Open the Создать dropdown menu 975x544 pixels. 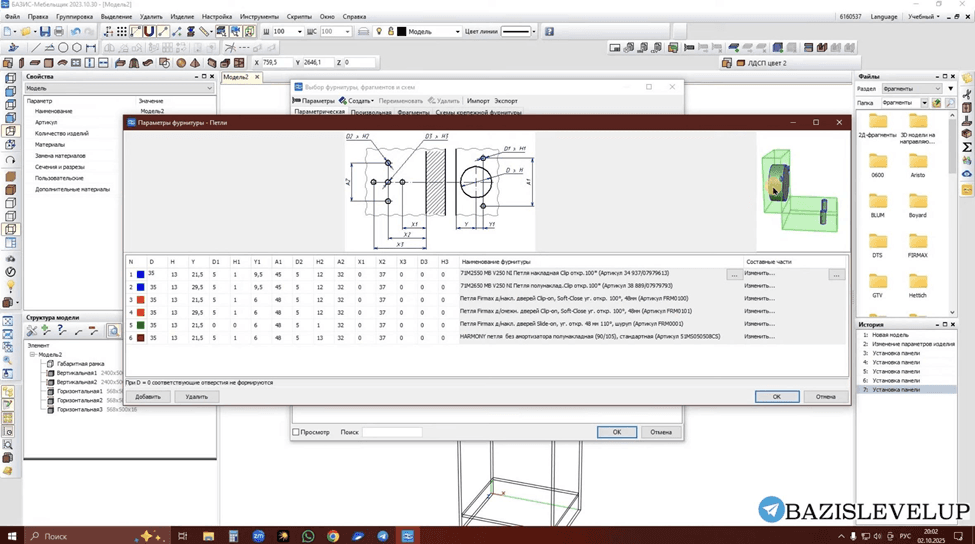click(x=356, y=101)
